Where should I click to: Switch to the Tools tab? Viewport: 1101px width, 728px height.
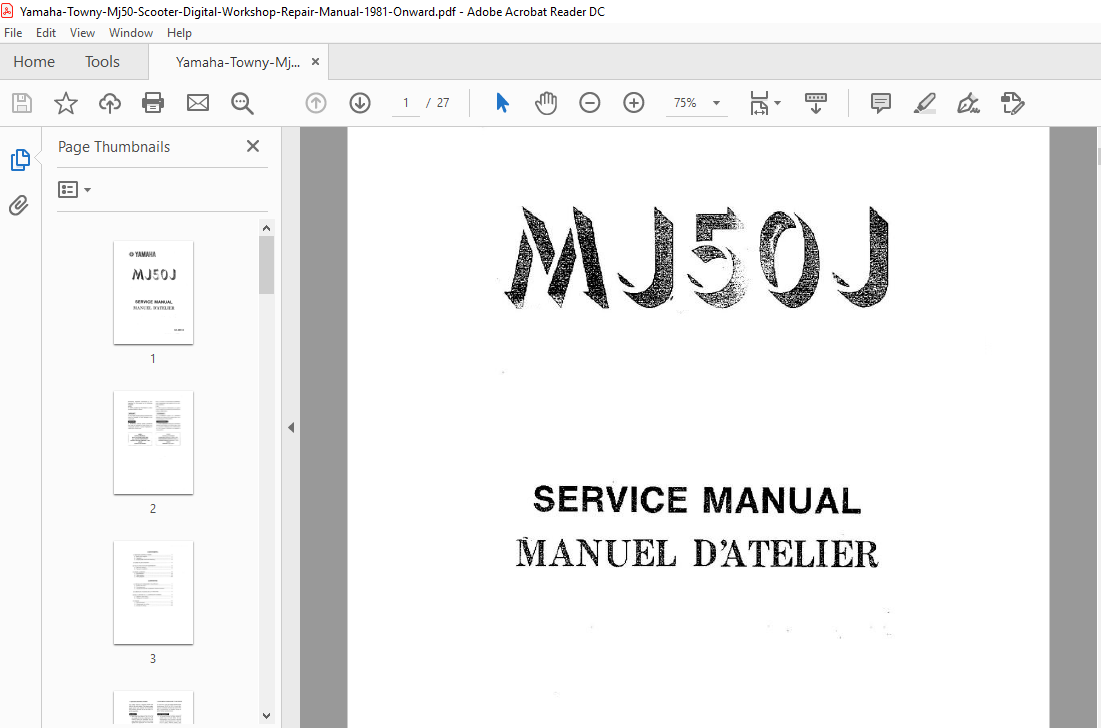pos(103,62)
